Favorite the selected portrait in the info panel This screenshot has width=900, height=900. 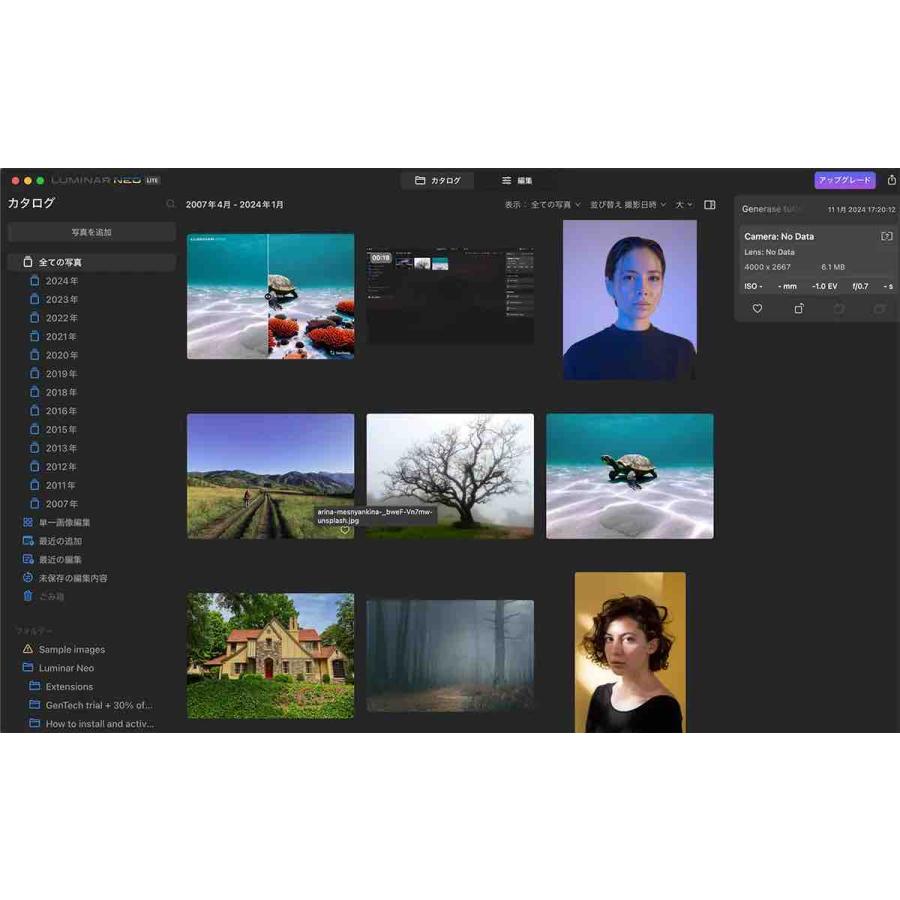(757, 309)
